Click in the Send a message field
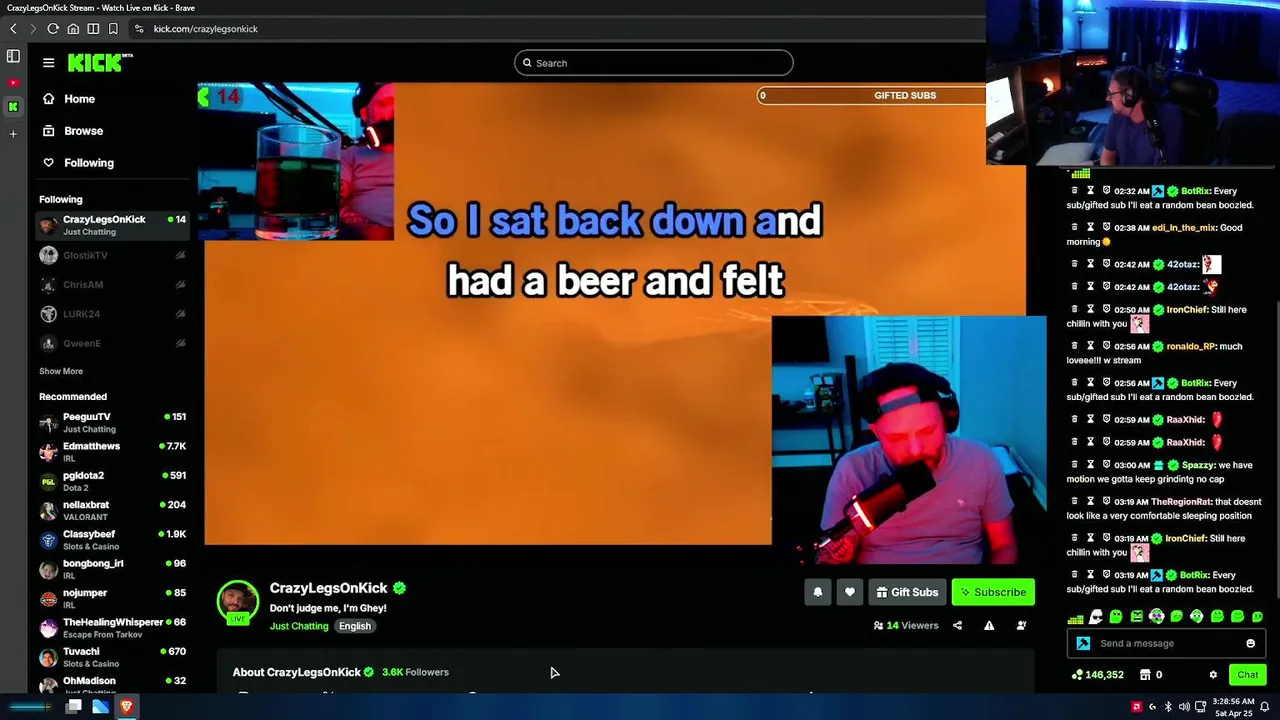The height and width of the screenshot is (720, 1280). click(x=1165, y=644)
